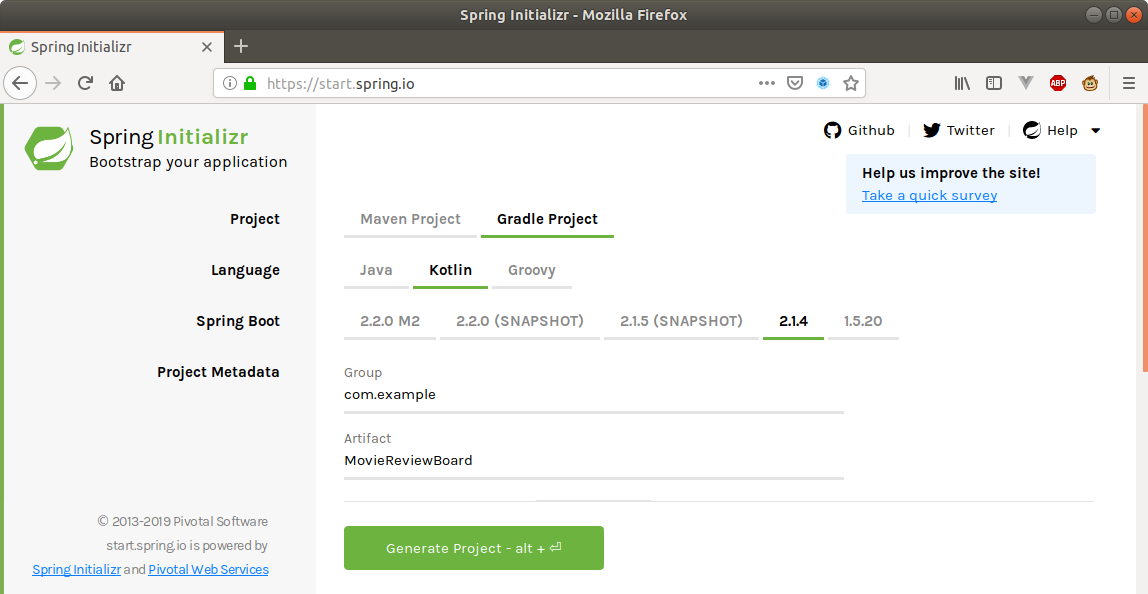Screen dimensions: 1148x594
Task: Choose Groovy language
Action: (532, 271)
